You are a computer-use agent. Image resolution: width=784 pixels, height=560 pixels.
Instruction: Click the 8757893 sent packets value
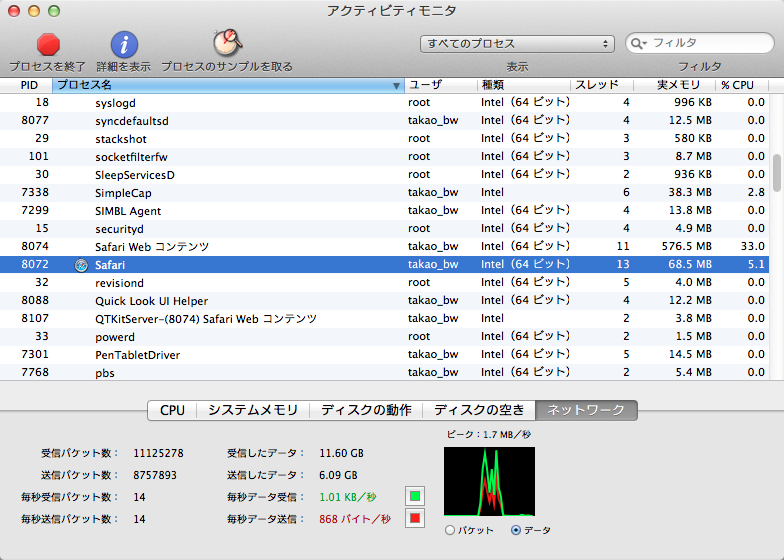155,475
